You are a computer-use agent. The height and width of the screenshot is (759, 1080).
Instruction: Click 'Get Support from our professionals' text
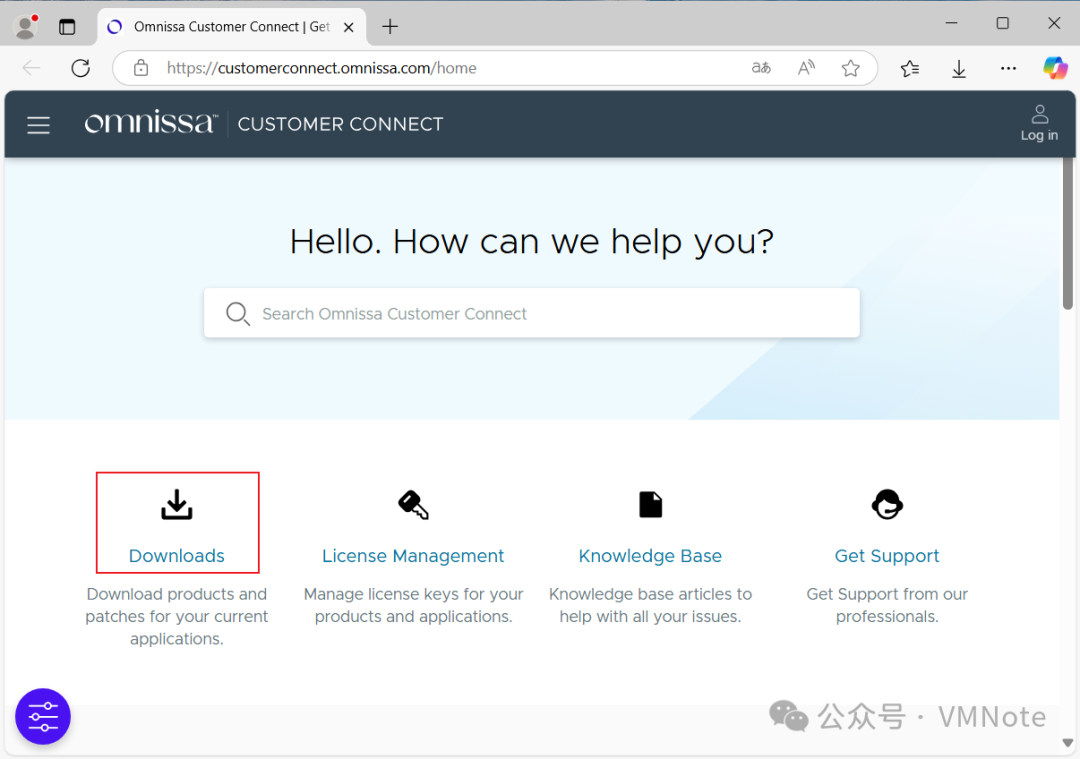click(887, 605)
